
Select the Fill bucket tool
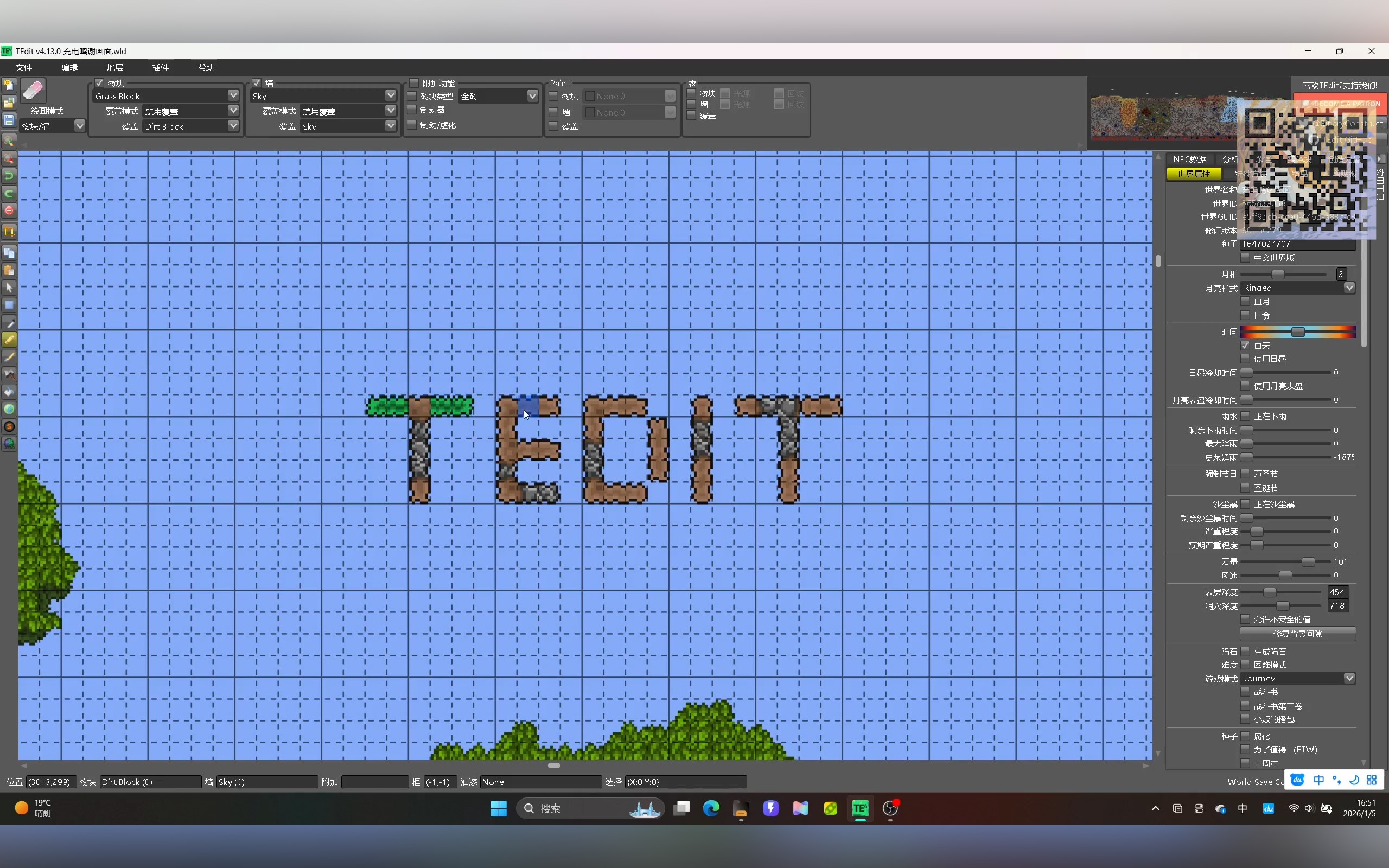point(9,392)
